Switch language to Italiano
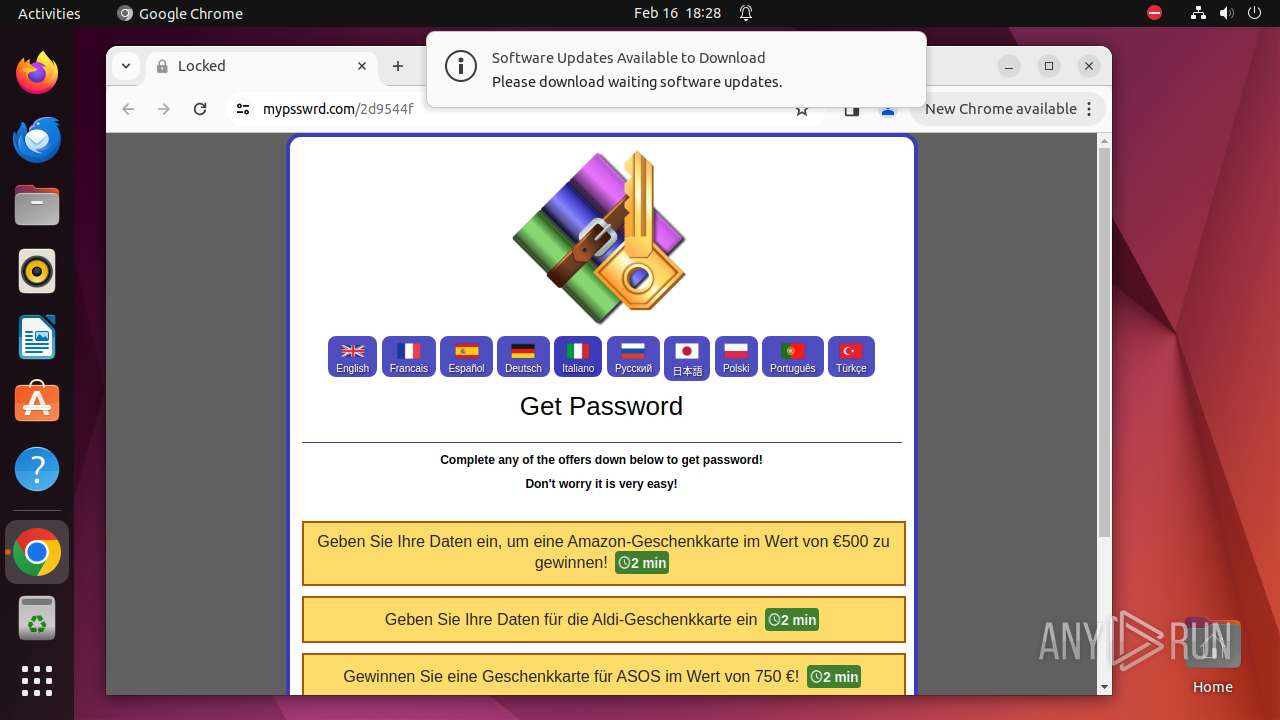This screenshot has width=1280, height=720. pyautogui.click(x=578, y=357)
